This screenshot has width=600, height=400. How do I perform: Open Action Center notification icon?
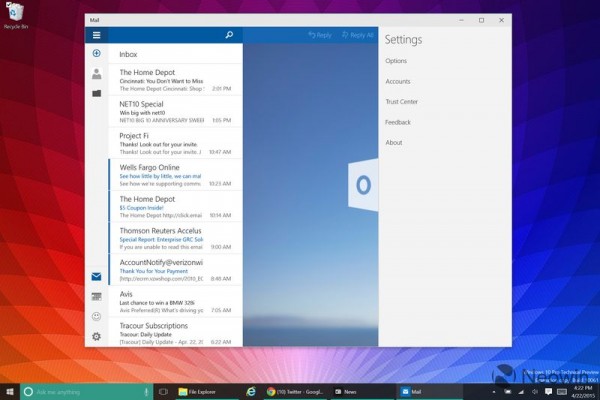(548, 391)
